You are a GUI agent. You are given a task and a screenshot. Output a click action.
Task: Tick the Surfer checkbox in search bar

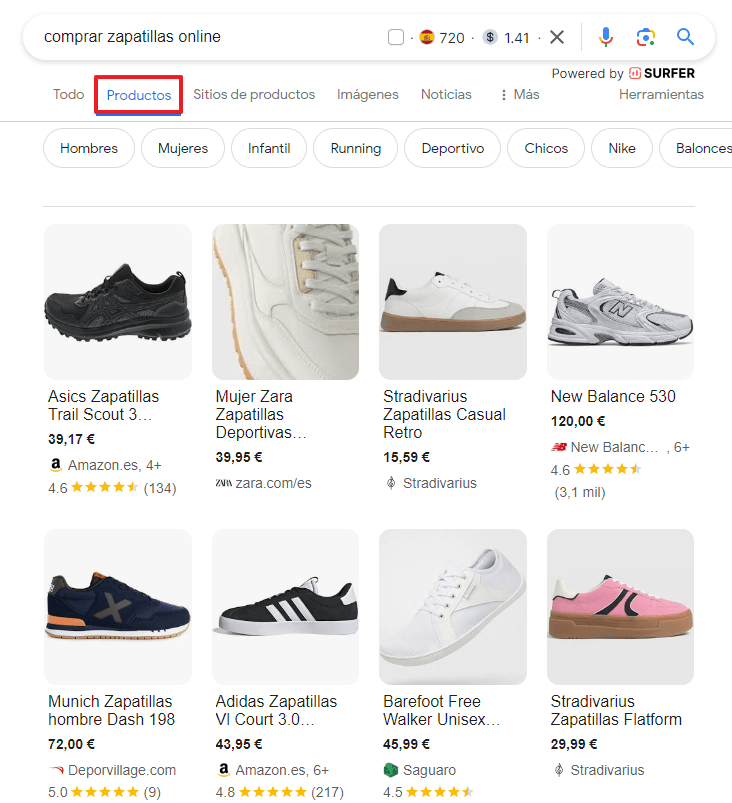click(x=396, y=37)
